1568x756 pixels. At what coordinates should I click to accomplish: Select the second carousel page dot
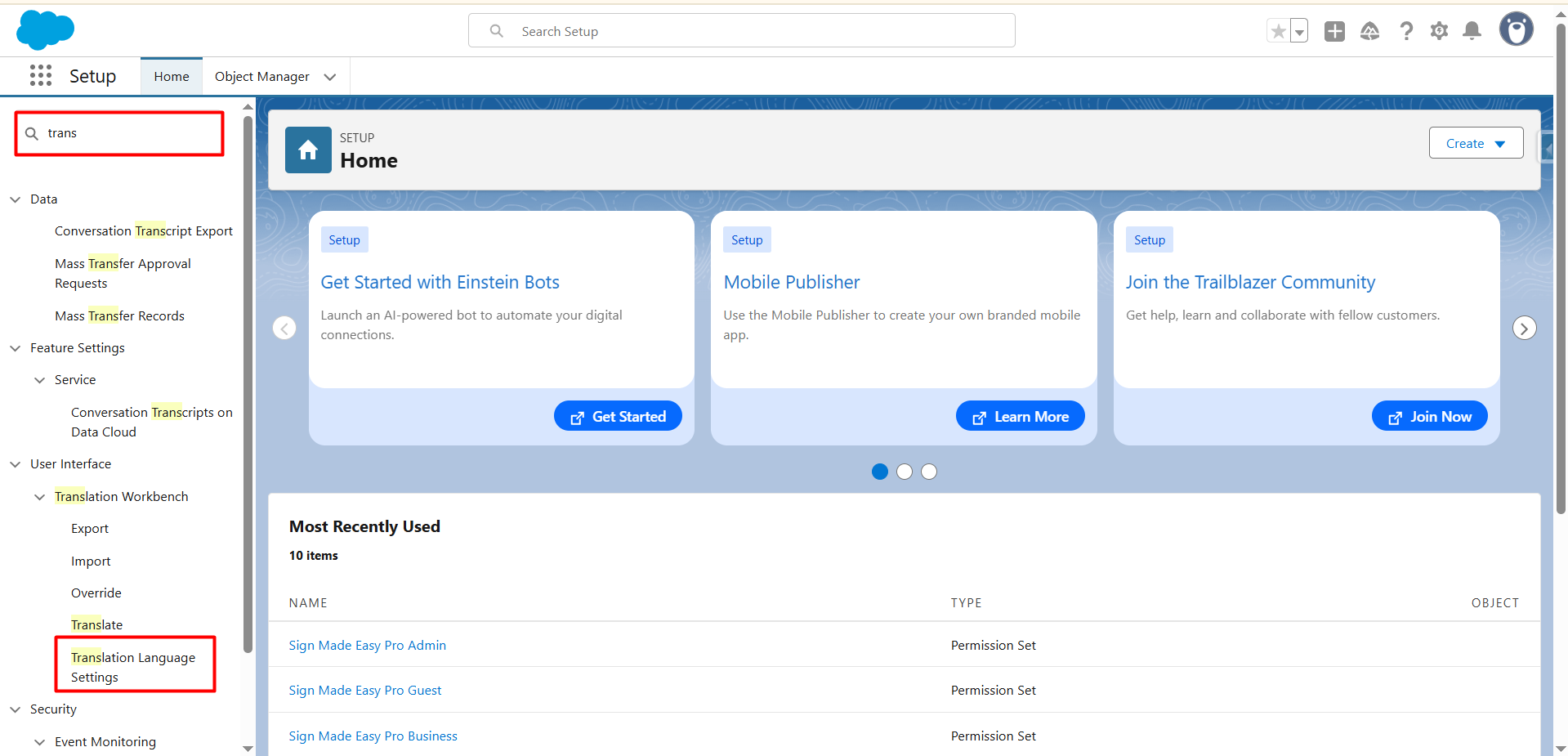click(905, 472)
